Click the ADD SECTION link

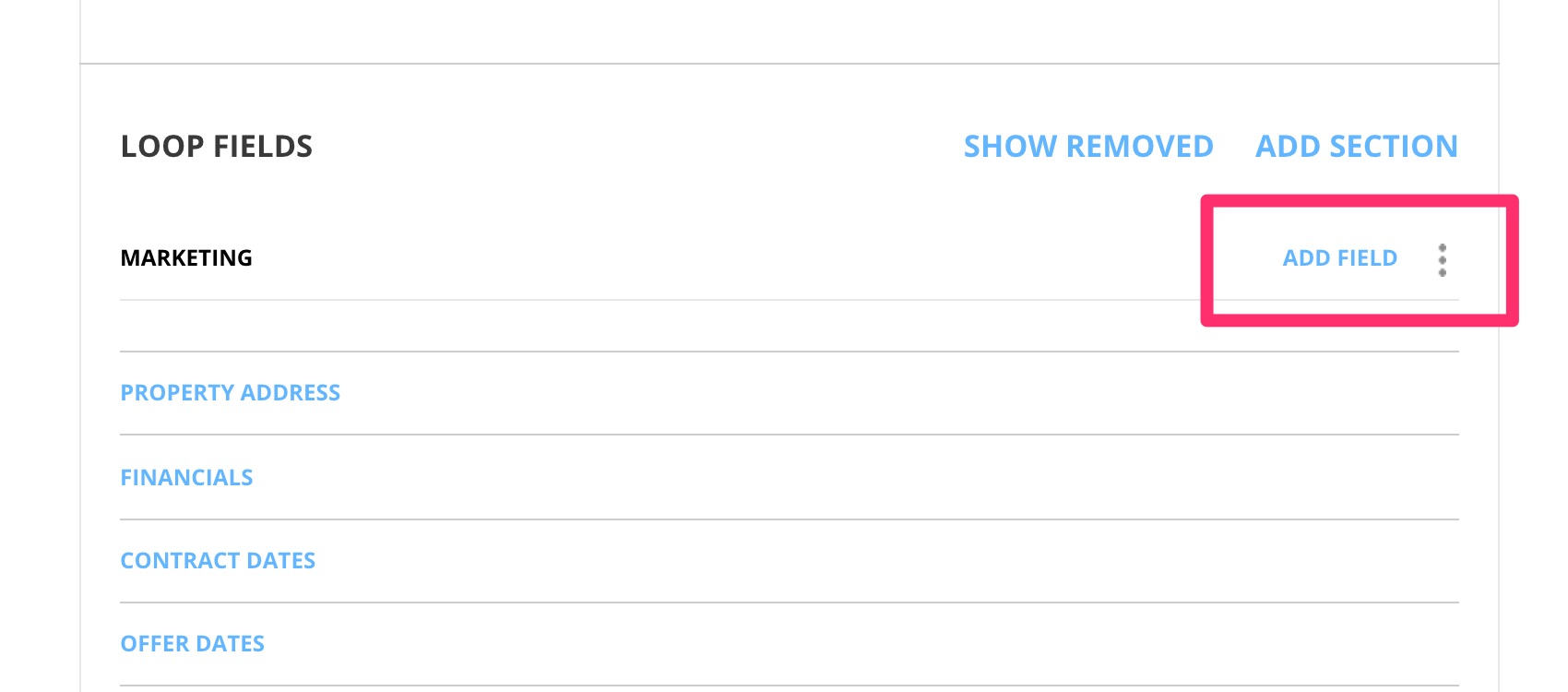(1356, 146)
